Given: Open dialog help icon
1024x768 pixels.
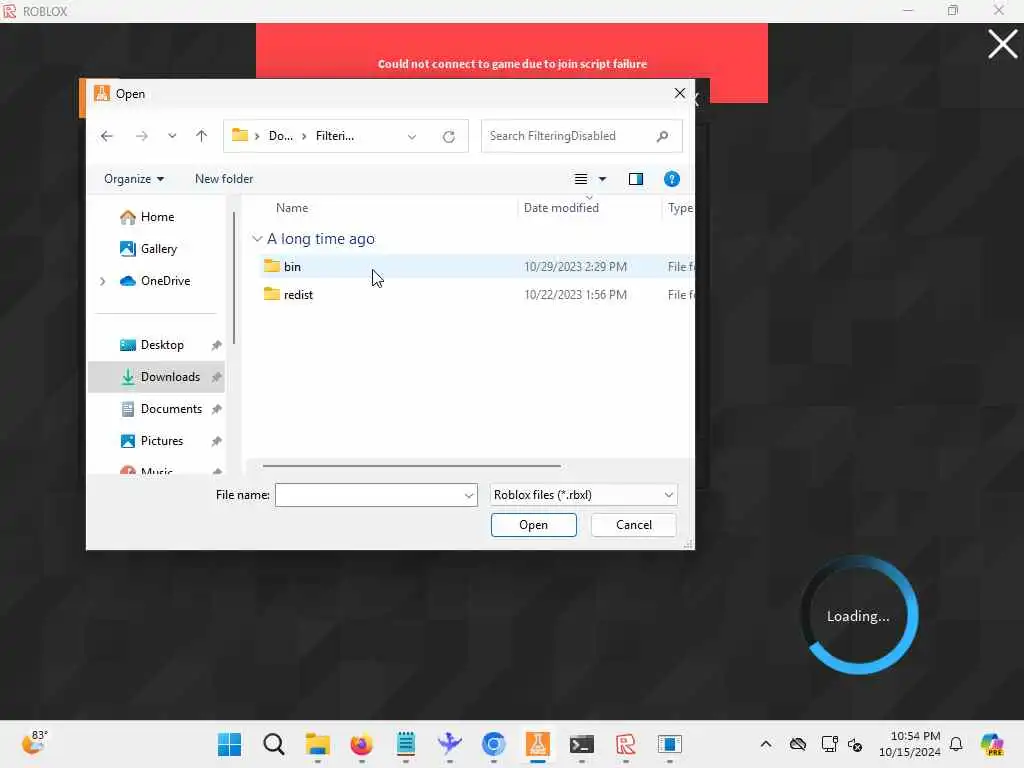Looking at the screenshot, I should tap(671, 179).
